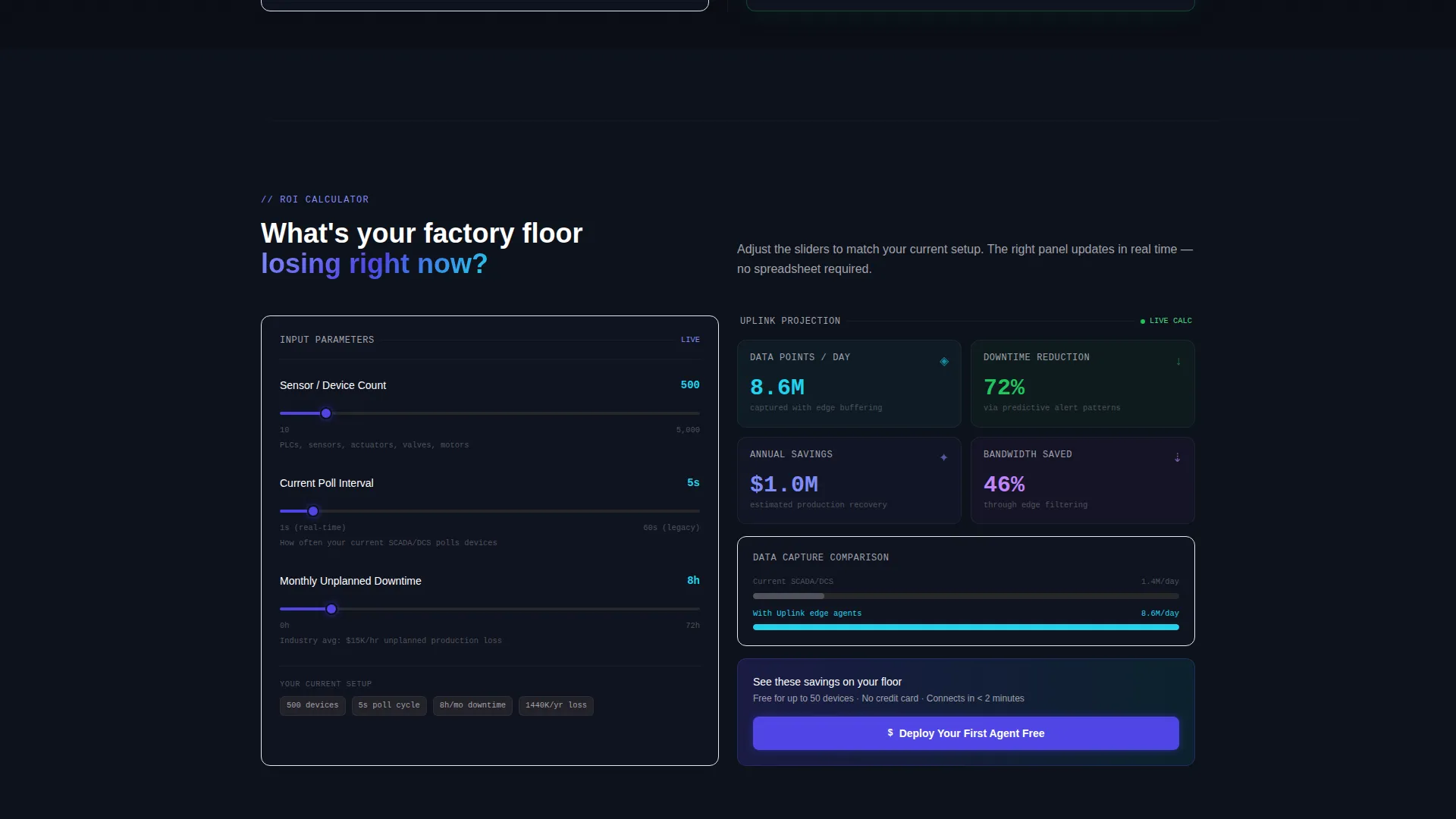Click the device count value 500
1456x819 pixels.
[690, 385]
